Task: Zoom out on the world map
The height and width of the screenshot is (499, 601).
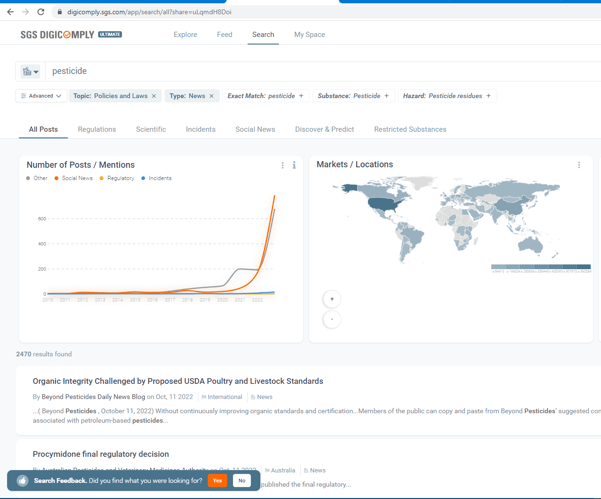Action: (x=332, y=319)
